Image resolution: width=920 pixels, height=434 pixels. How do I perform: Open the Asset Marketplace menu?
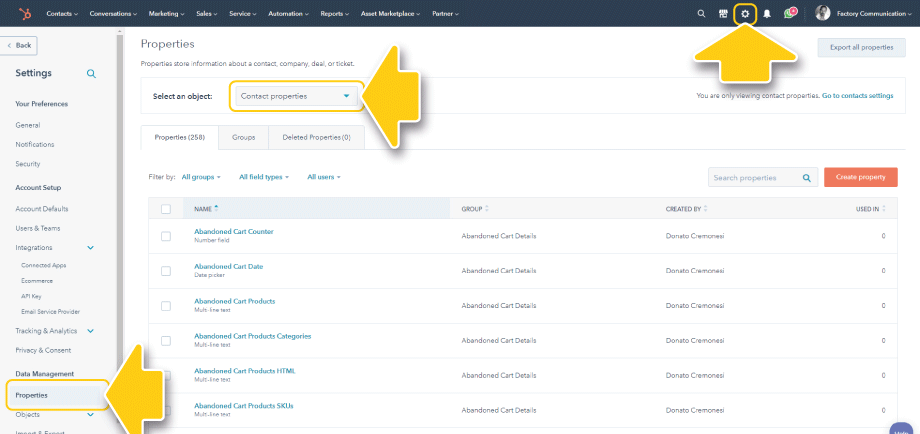pyautogui.click(x=391, y=13)
